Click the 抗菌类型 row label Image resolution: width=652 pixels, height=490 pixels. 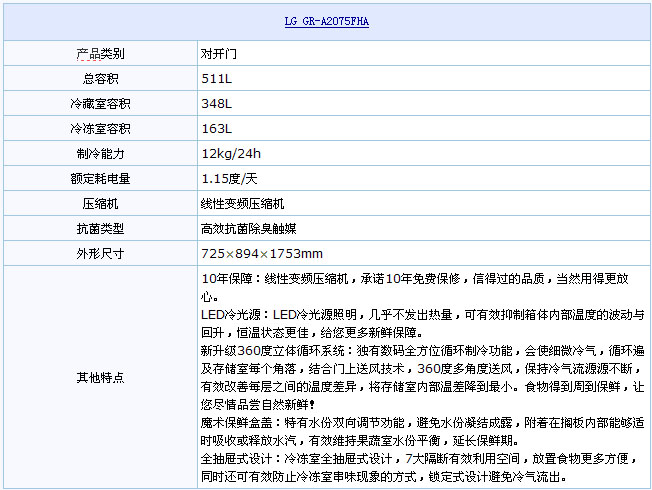click(x=100, y=228)
